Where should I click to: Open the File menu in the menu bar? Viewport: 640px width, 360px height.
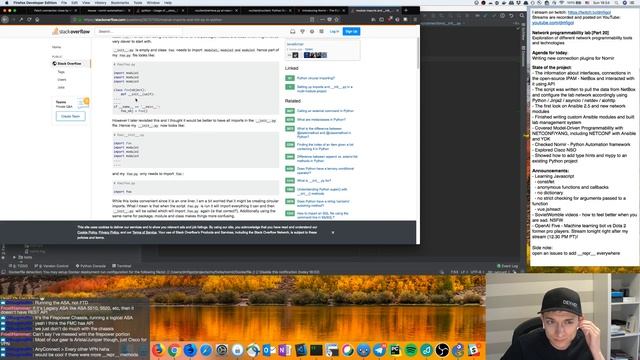[64, 2]
